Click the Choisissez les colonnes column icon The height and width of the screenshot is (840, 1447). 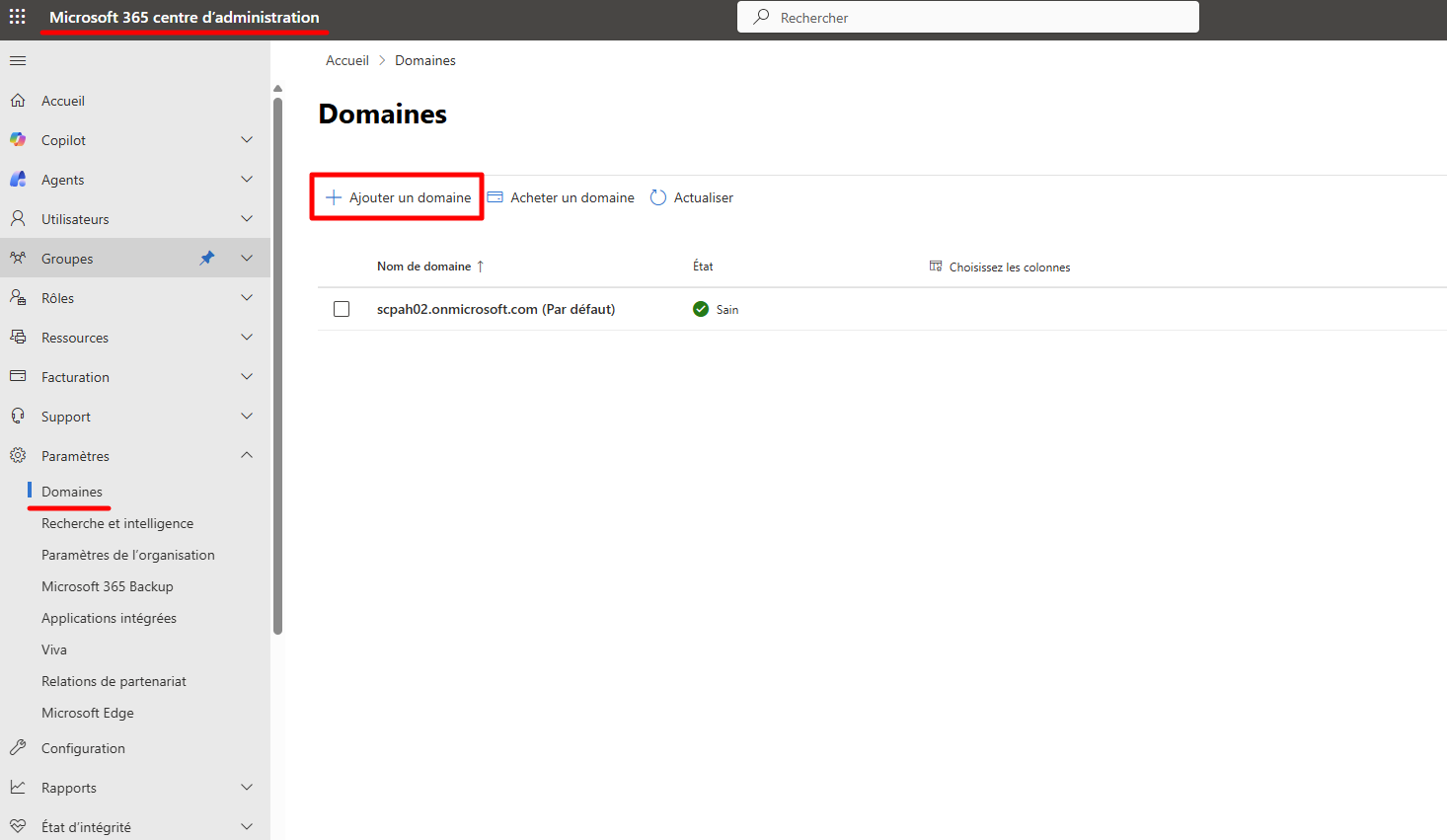(x=936, y=267)
